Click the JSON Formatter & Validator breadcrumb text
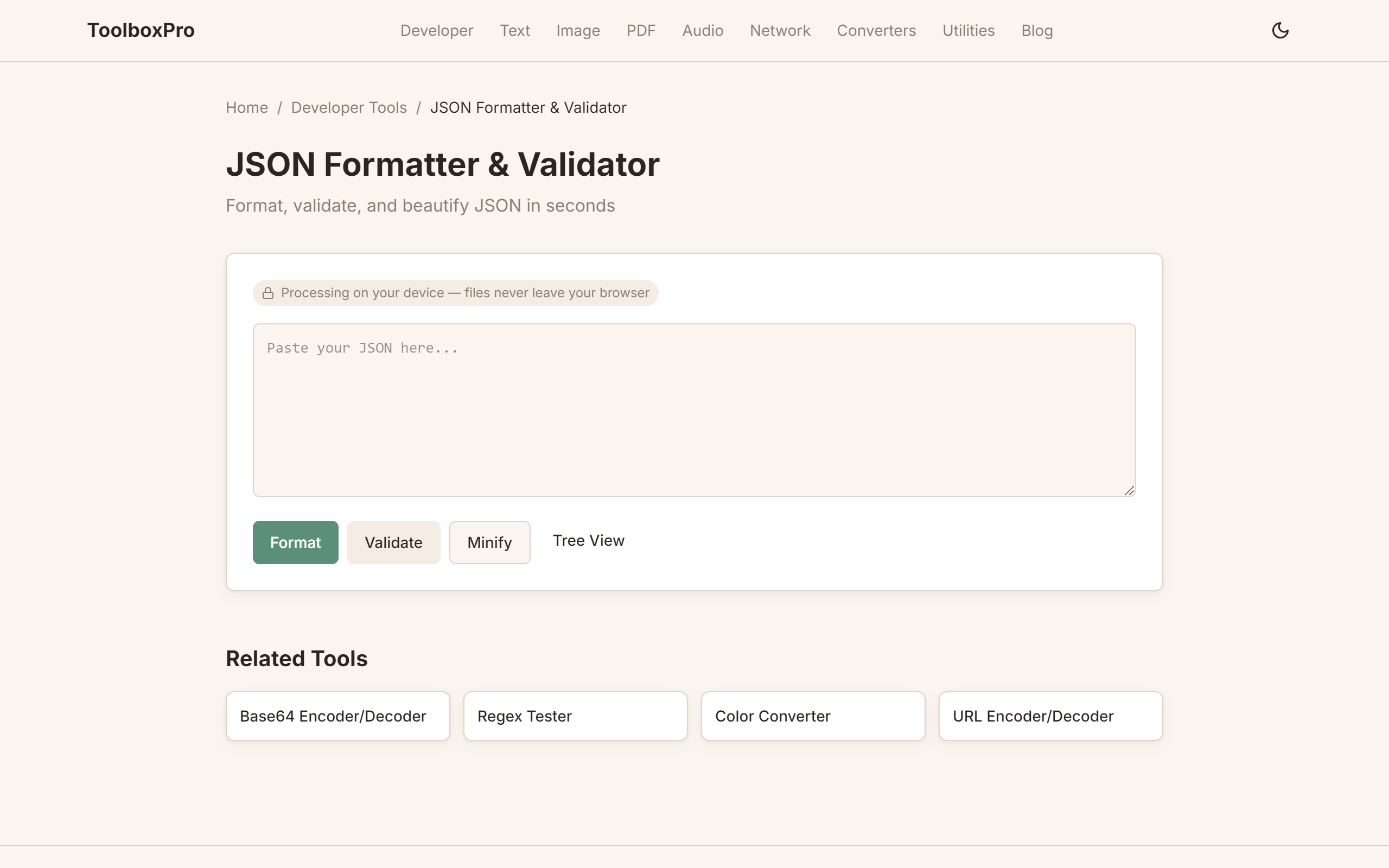Viewport: 1389px width, 868px height. pos(528,107)
